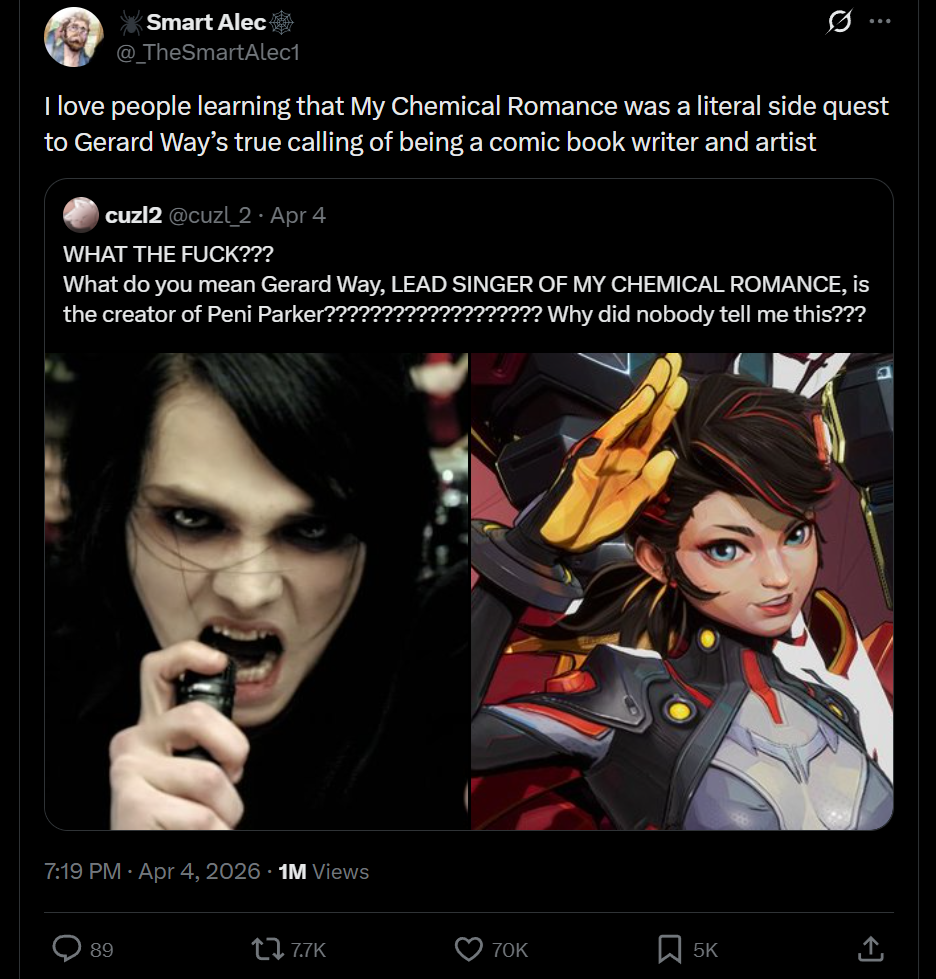Open the Peni Parker artwork image
Image resolution: width=936 pixels, height=979 pixels.
pos(682,591)
